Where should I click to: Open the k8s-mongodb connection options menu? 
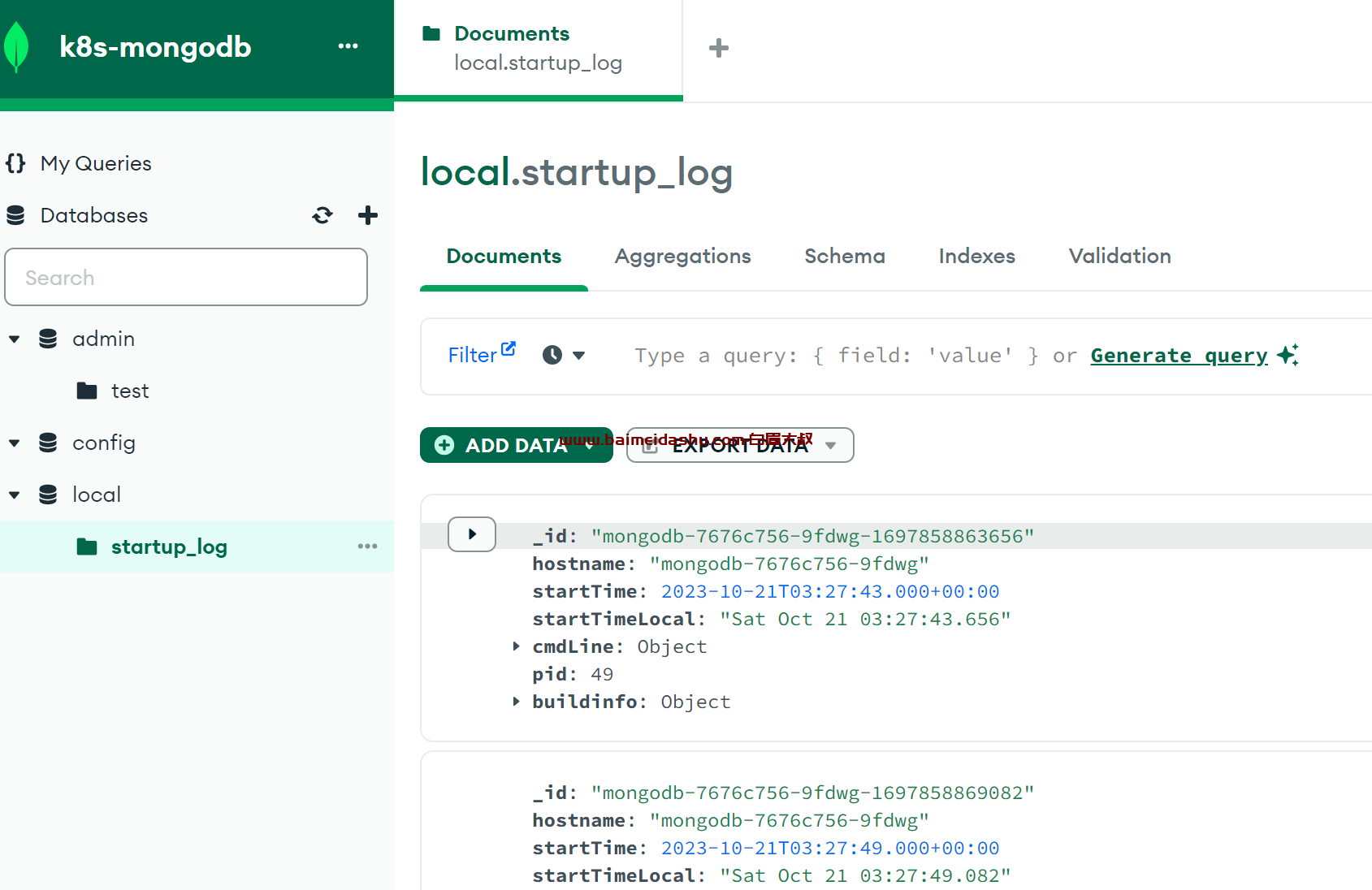pyautogui.click(x=348, y=46)
